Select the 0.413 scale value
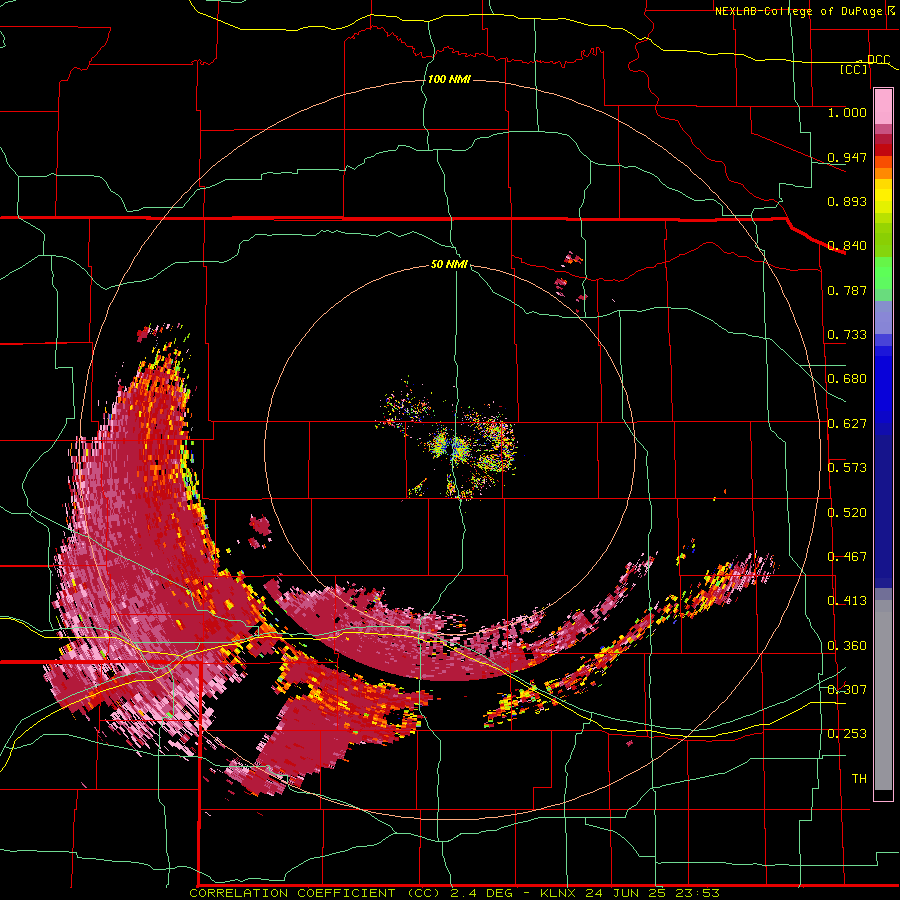The width and height of the screenshot is (900, 900). 847,601
